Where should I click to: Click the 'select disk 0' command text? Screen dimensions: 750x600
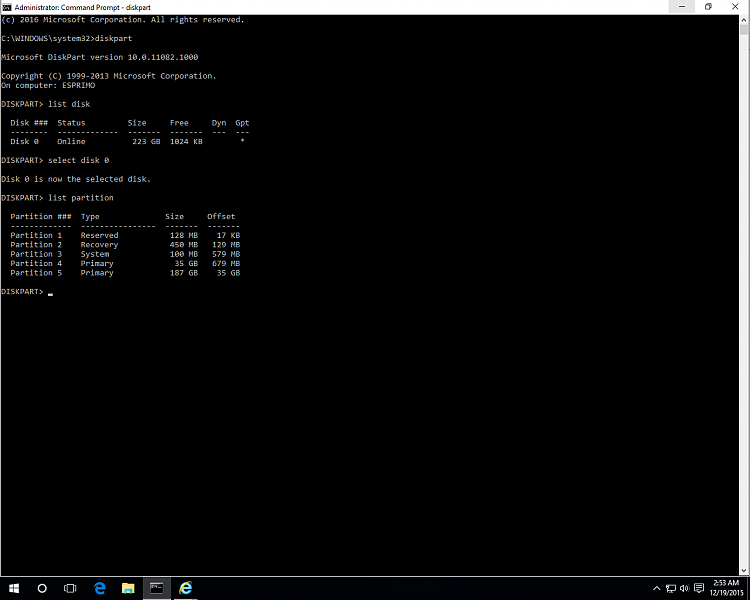(78, 160)
